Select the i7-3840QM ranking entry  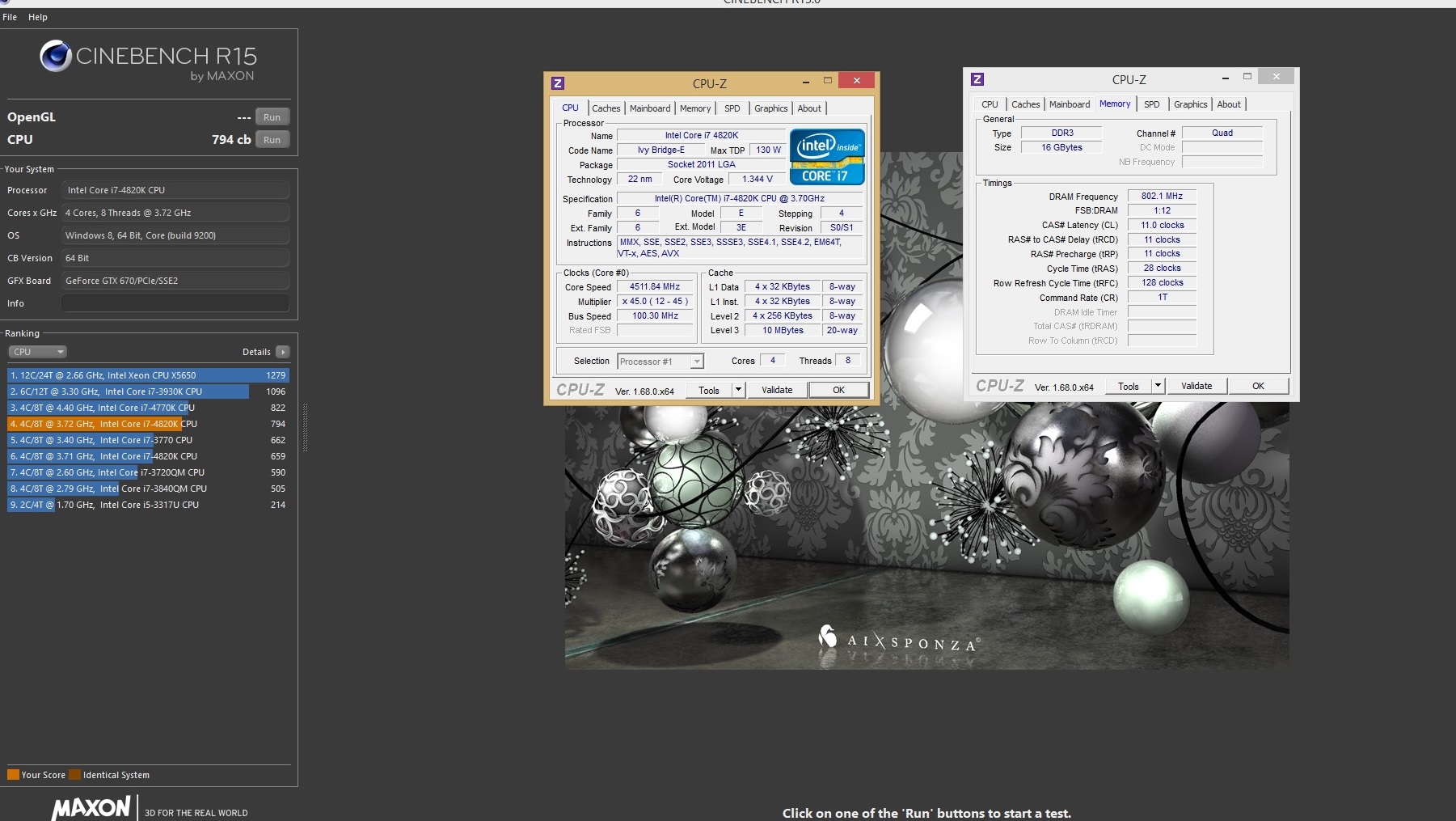coord(148,489)
